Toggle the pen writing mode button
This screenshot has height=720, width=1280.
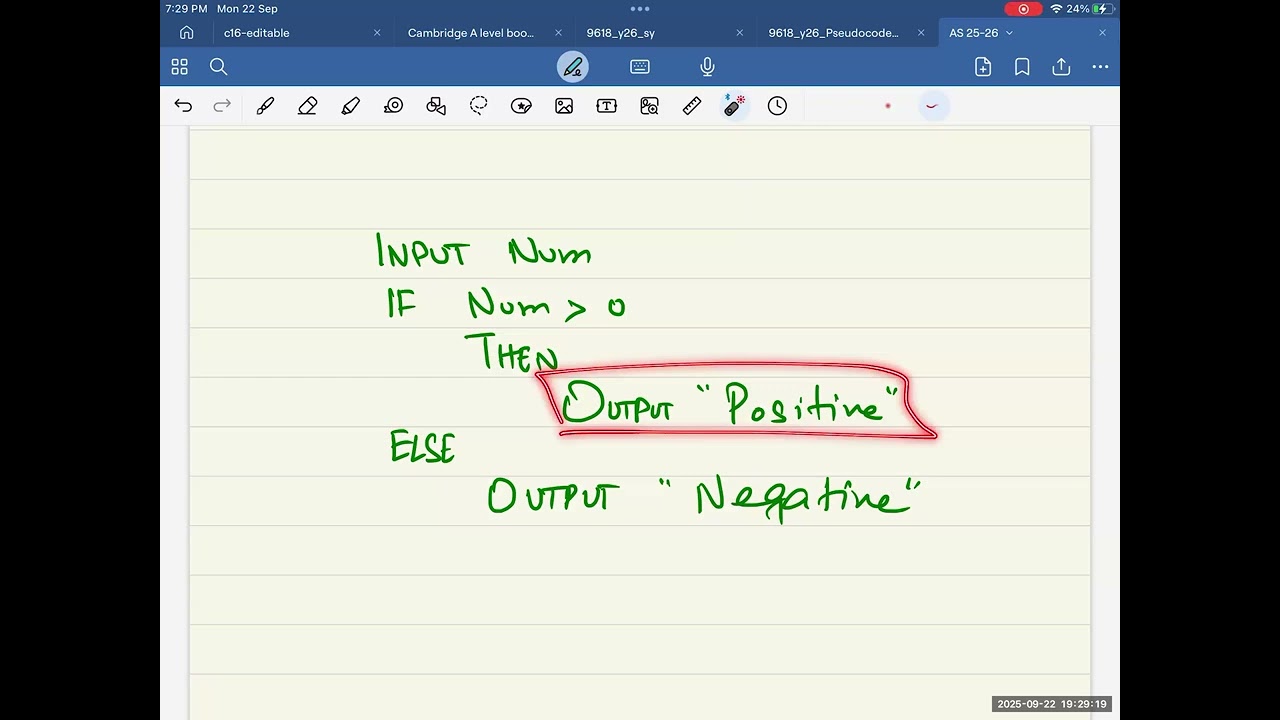point(573,67)
